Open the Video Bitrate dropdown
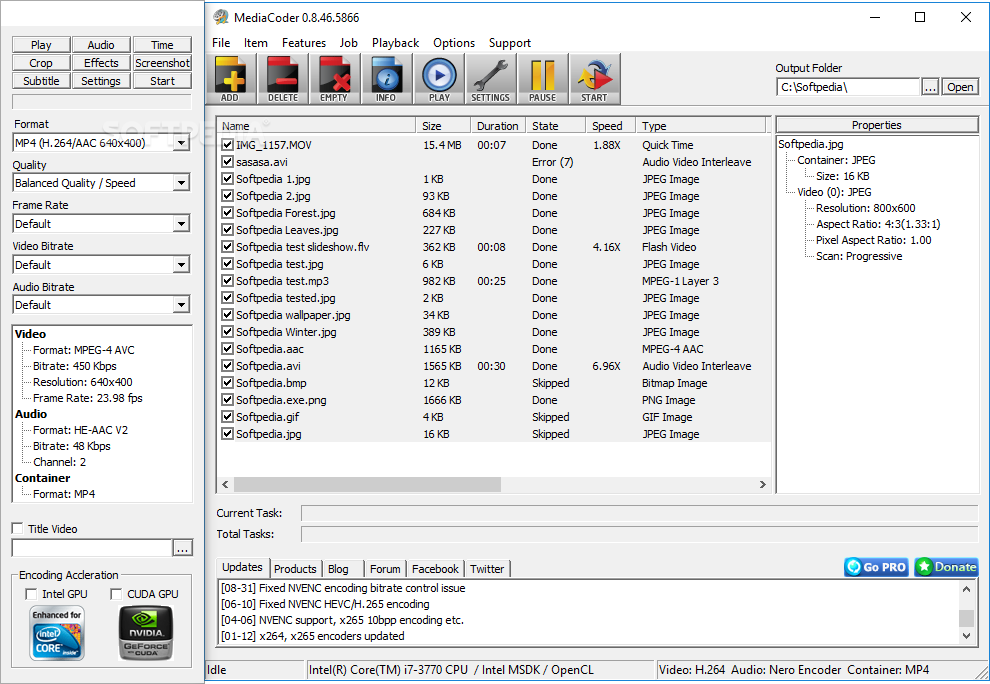This screenshot has height=684, width=990. (181, 265)
